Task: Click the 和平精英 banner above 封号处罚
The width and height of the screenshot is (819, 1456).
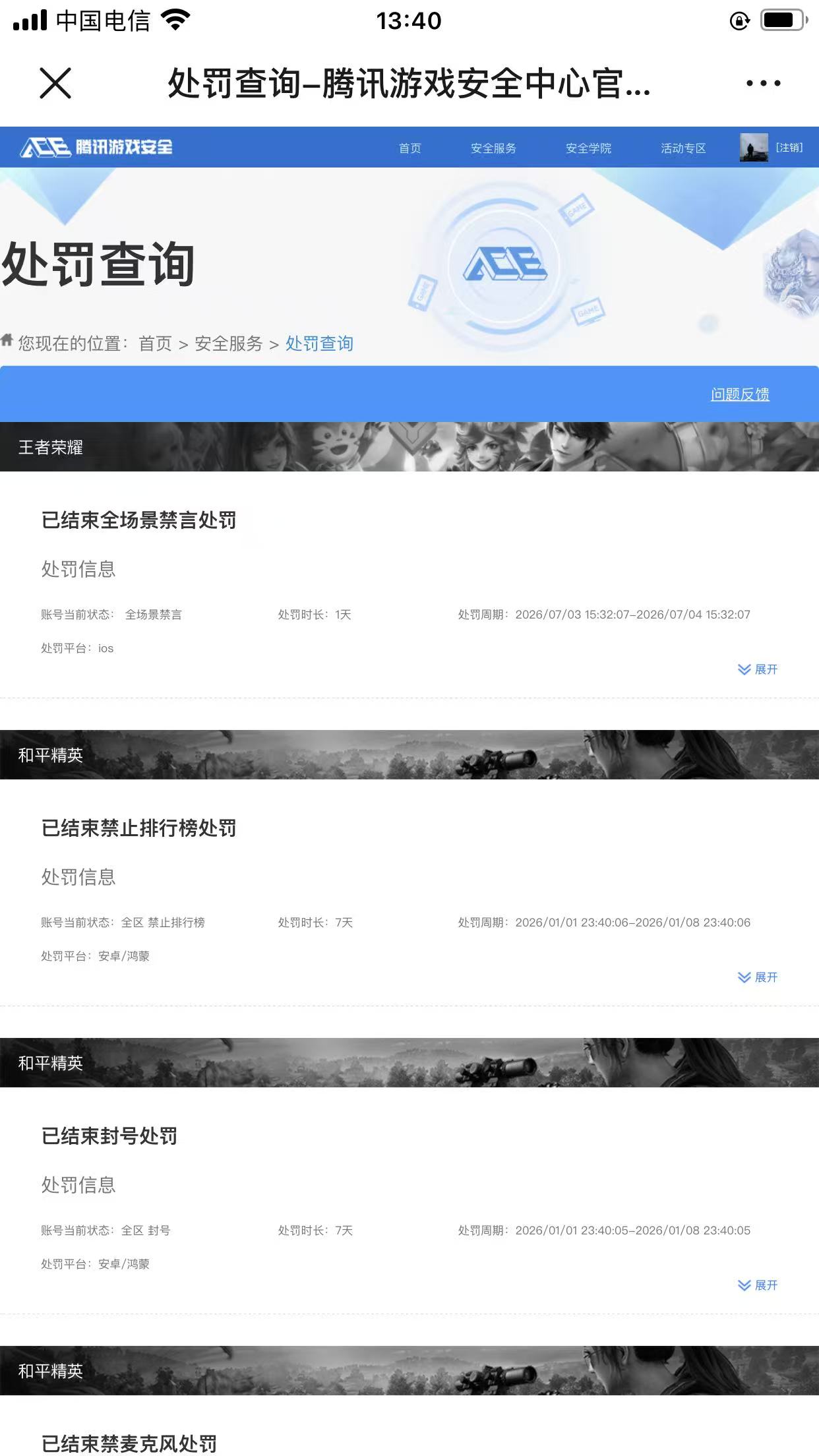Action: click(x=409, y=1062)
